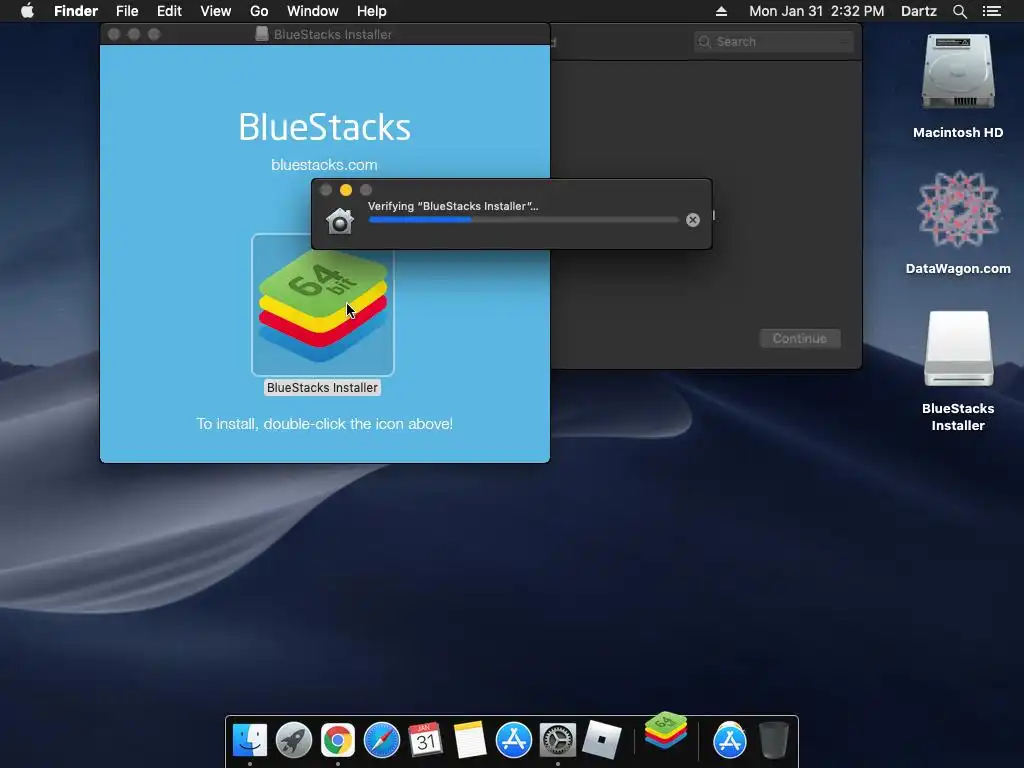Open Launchpad rocket icon in Dock
This screenshot has height=768, width=1024.
(294, 741)
